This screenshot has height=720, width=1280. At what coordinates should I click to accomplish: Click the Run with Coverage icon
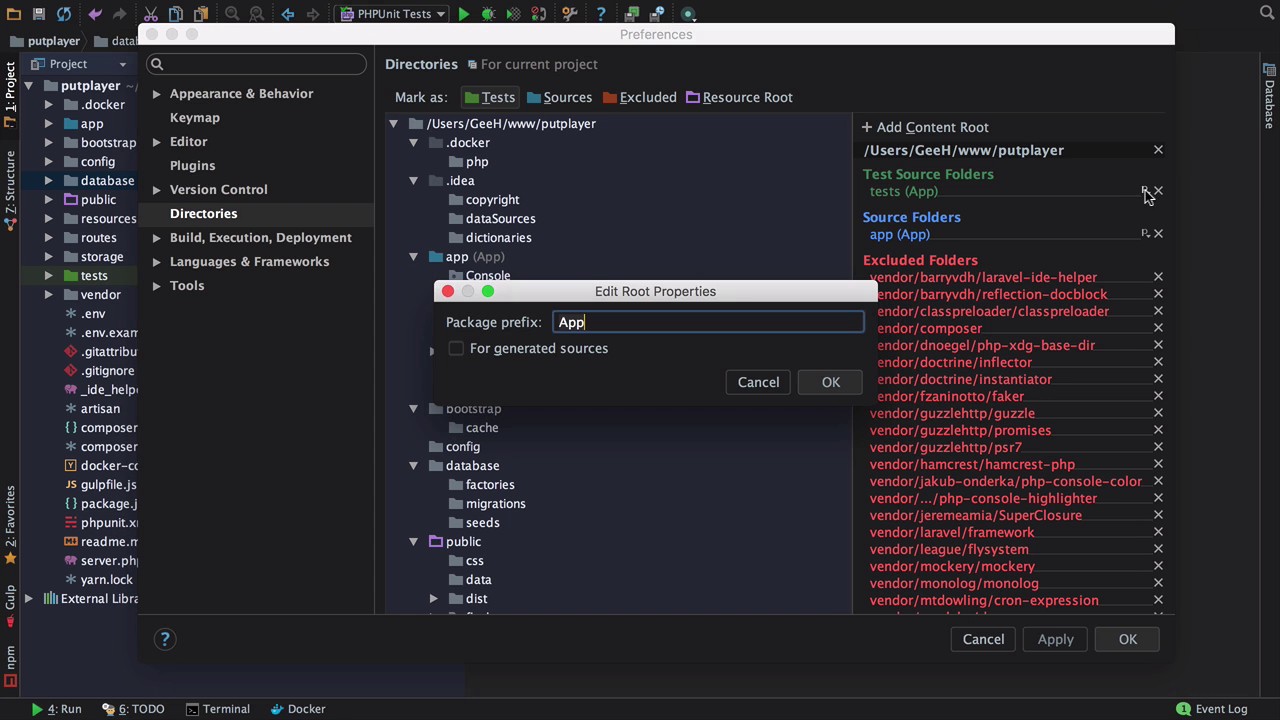click(514, 14)
